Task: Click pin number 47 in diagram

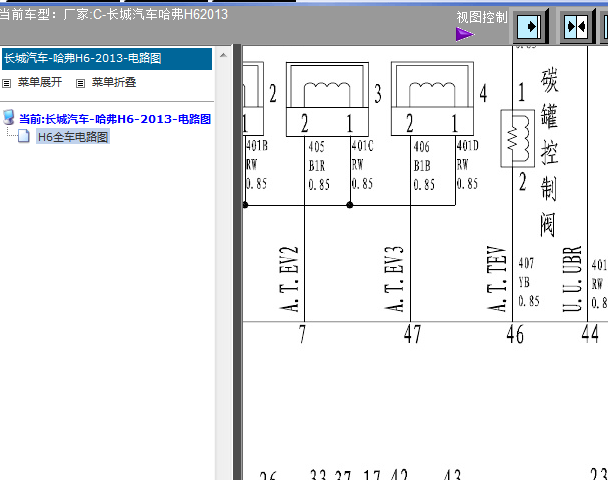Action: pyautogui.click(x=412, y=334)
